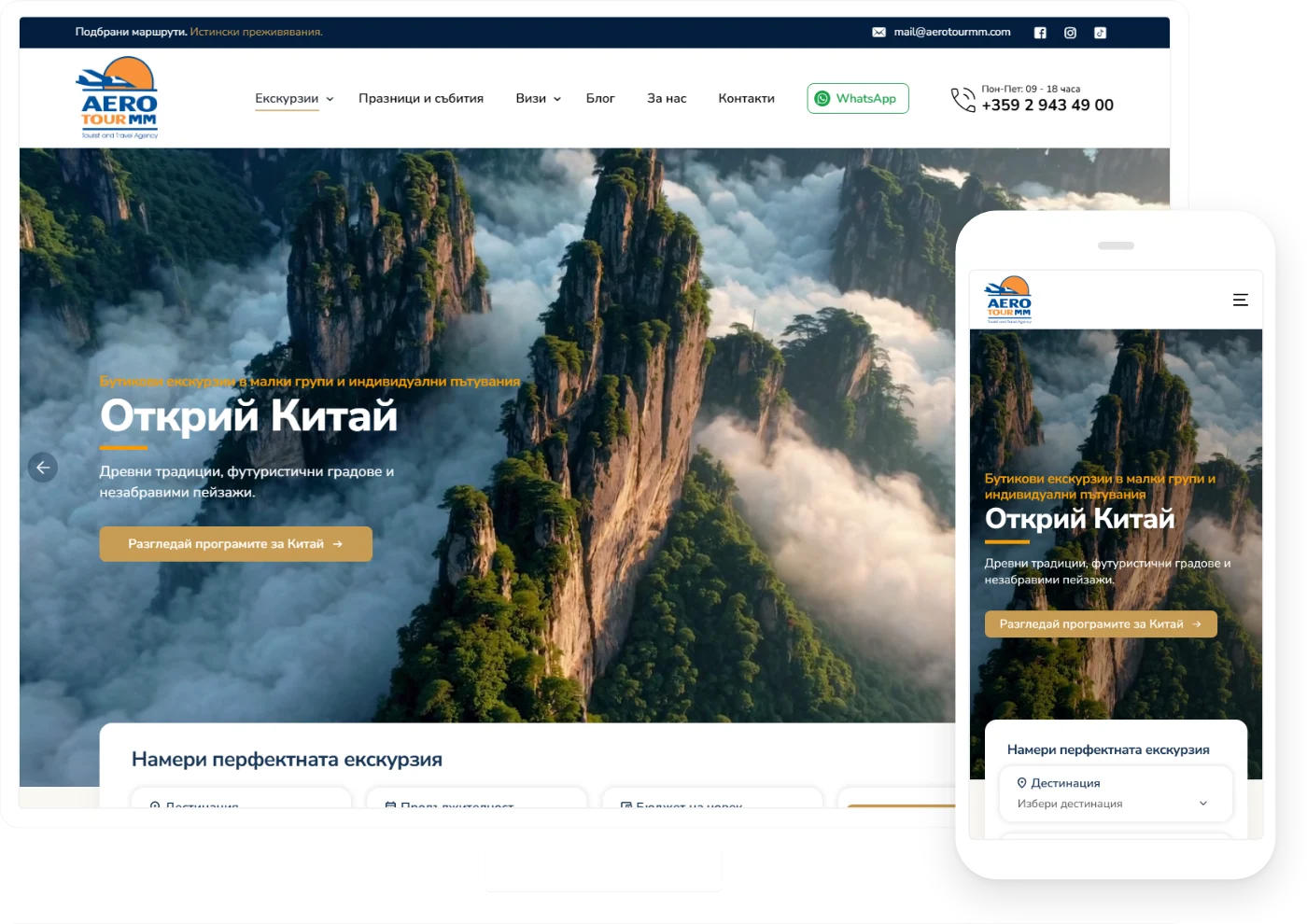Open the Instagram profile icon
Viewport: 1307px width, 924px height.
(x=1070, y=33)
